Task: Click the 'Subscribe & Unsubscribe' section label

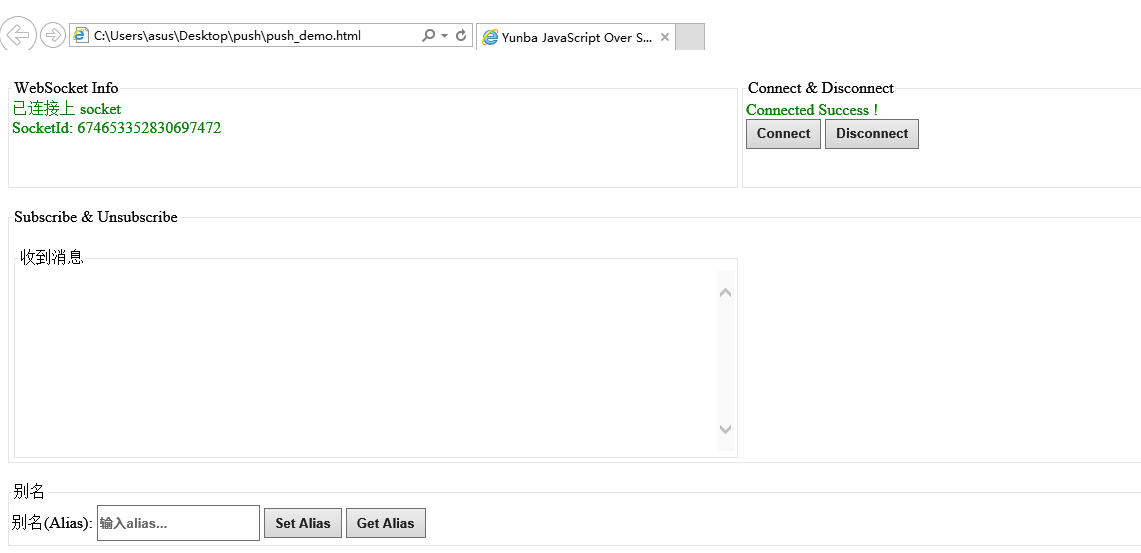Action: (x=96, y=217)
